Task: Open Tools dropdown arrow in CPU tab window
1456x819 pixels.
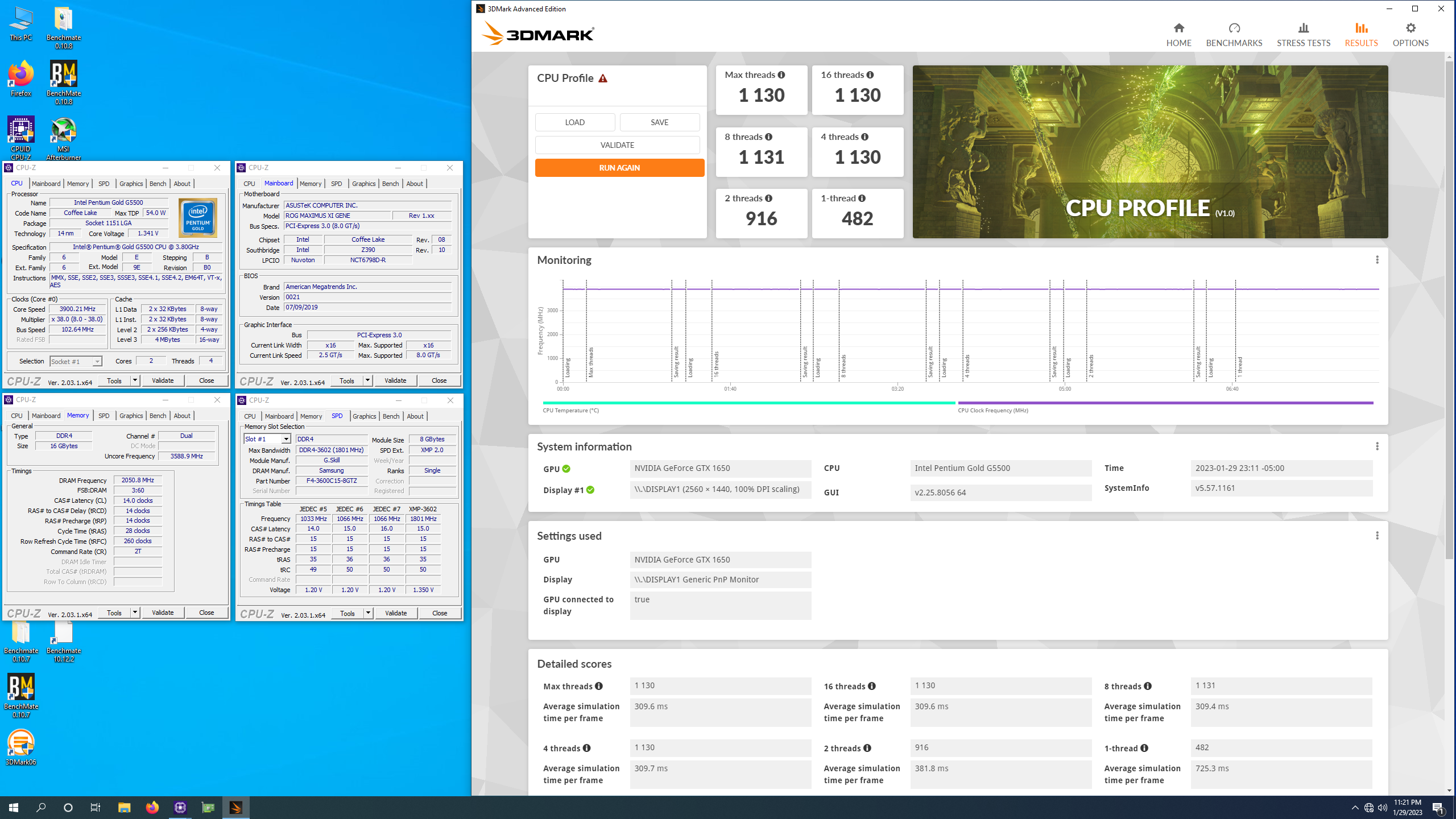Action: pyautogui.click(x=135, y=380)
